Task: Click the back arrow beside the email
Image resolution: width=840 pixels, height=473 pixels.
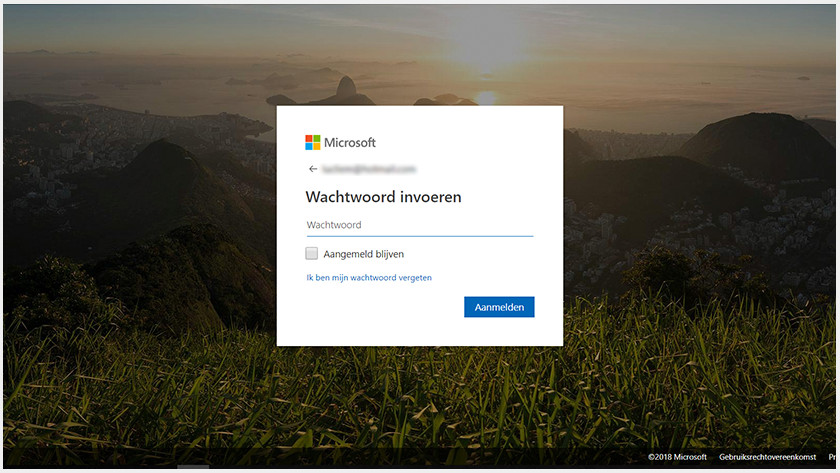Action: click(x=313, y=170)
